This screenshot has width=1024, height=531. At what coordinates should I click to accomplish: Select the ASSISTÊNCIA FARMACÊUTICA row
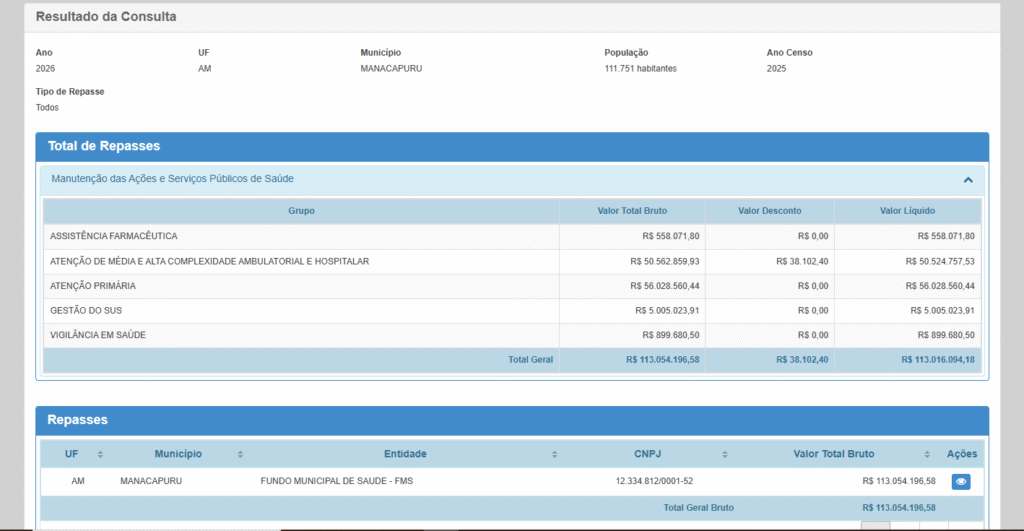(x=512, y=236)
